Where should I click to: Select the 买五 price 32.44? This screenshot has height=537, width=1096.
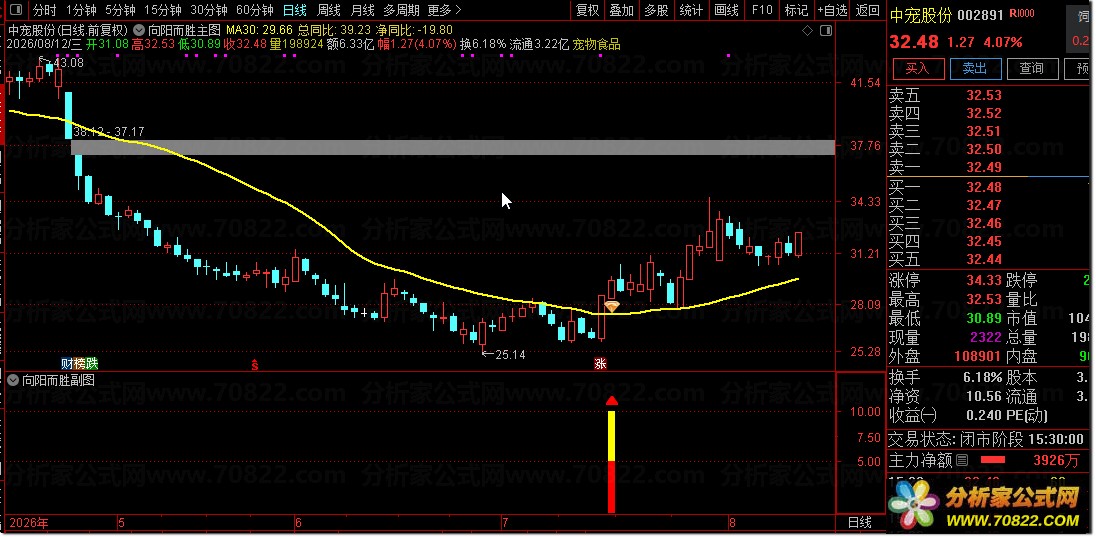[984, 259]
